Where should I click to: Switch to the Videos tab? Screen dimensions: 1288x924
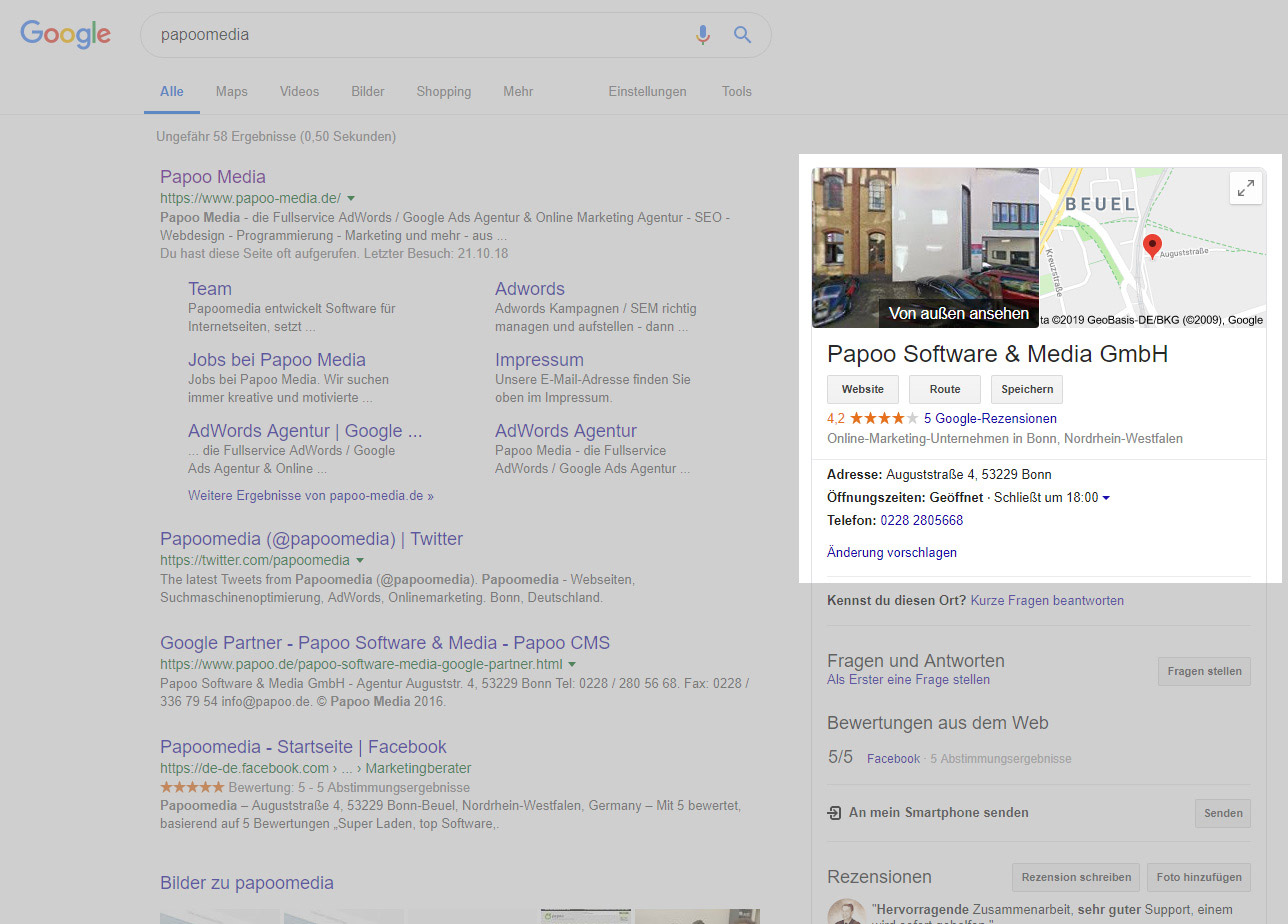point(299,91)
